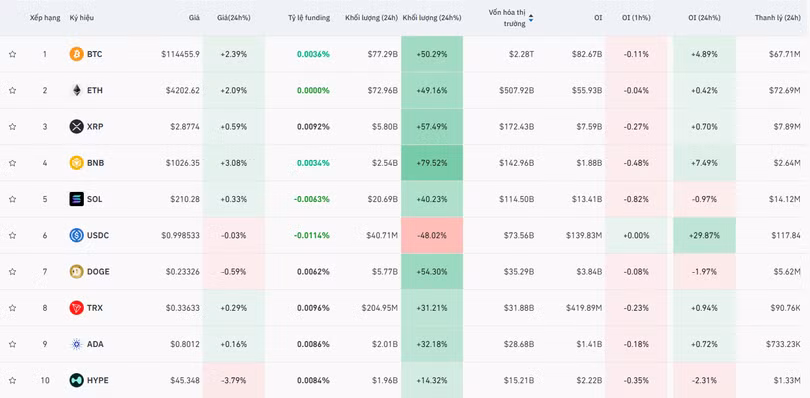
Task: Open the HYPE symbol link
Action: pos(98,380)
